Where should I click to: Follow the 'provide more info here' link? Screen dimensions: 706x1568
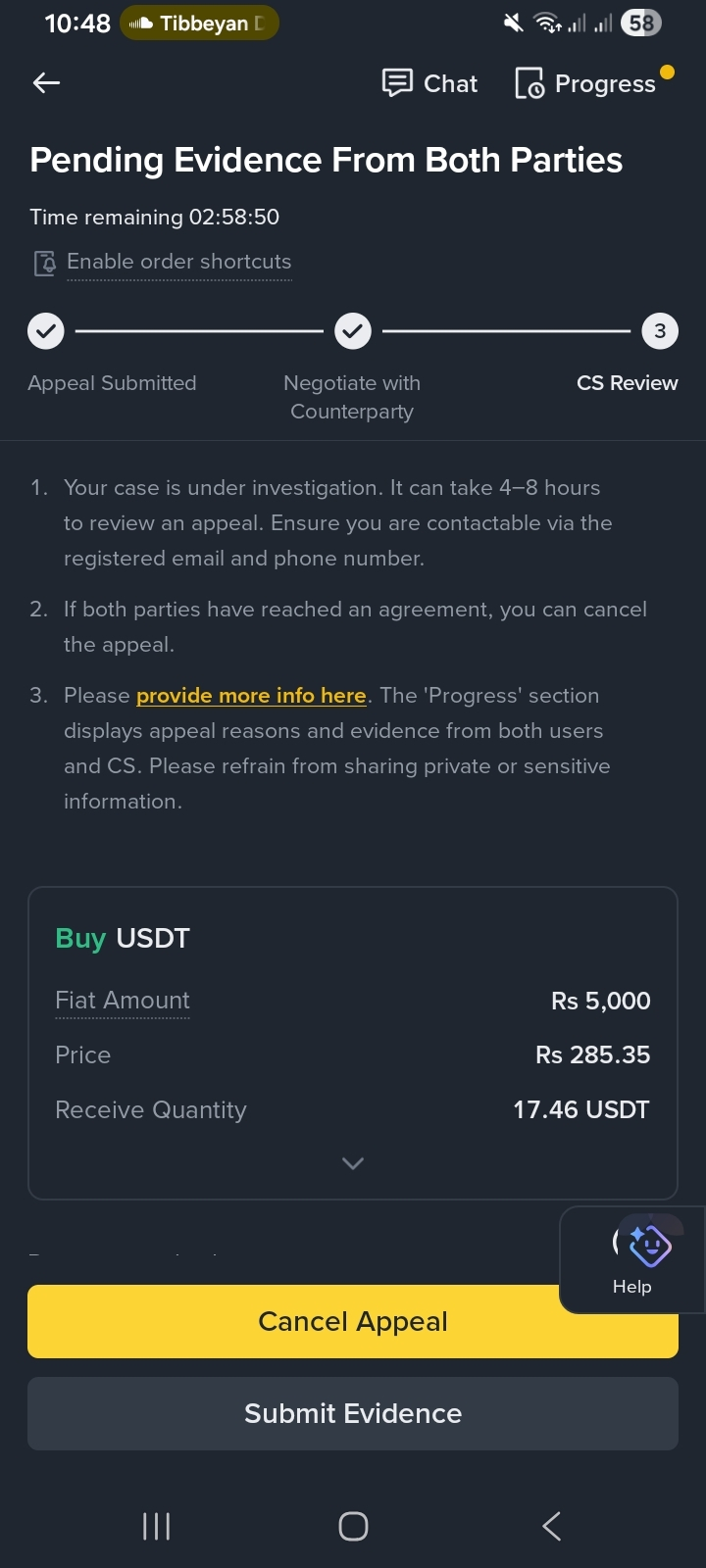coord(251,696)
